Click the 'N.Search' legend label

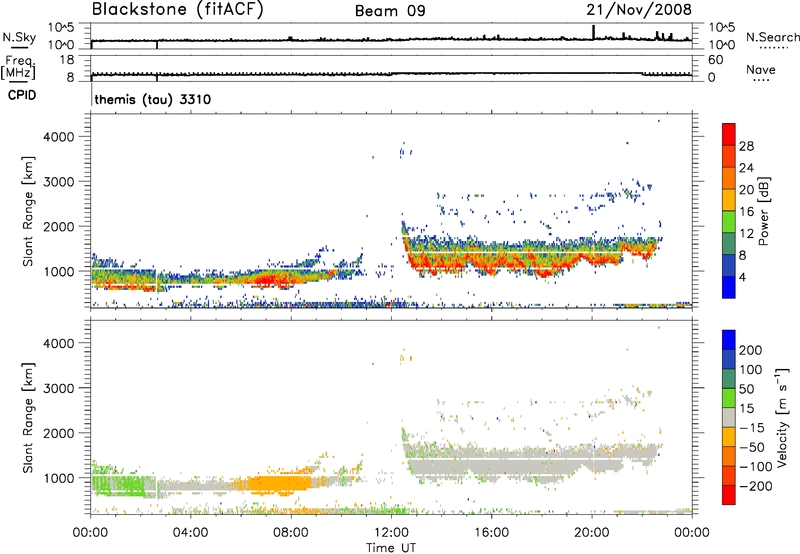(772, 37)
